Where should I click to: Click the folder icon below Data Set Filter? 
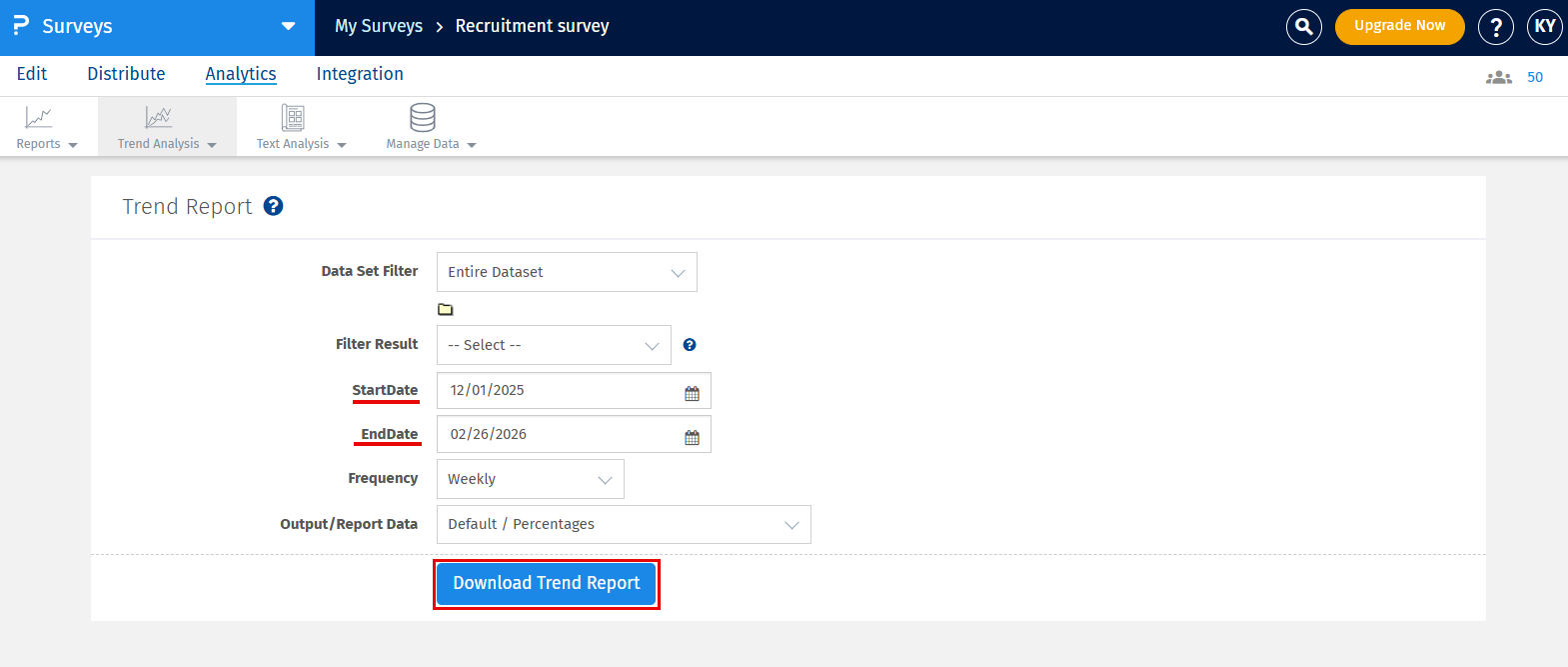[x=446, y=309]
